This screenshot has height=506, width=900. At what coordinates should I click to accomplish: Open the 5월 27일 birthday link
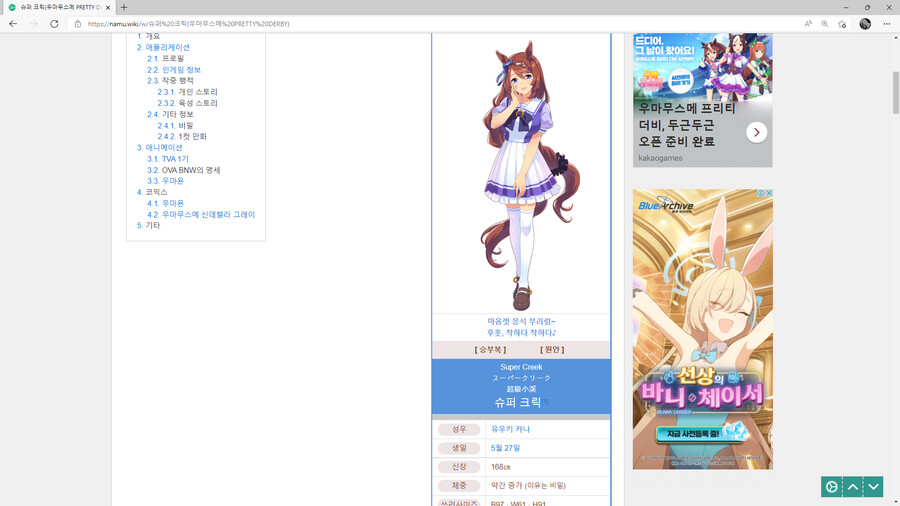pyautogui.click(x=505, y=448)
